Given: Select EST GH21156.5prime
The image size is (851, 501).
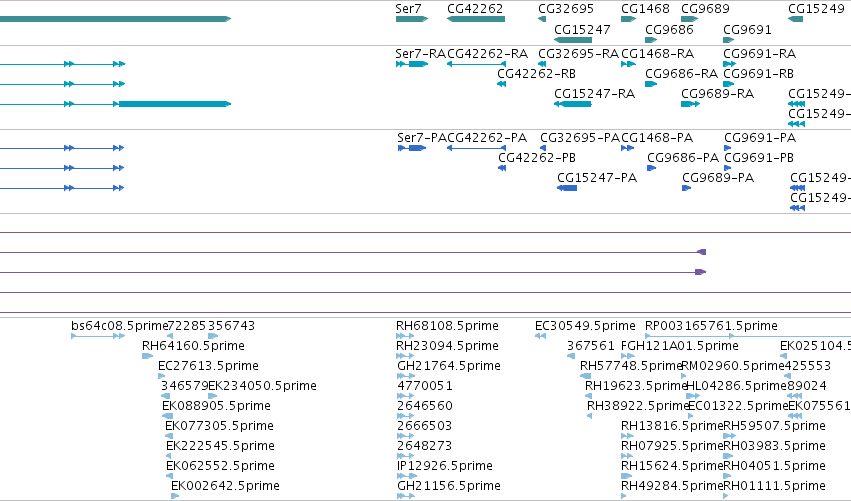Looking at the screenshot, I should click(449, 486).
